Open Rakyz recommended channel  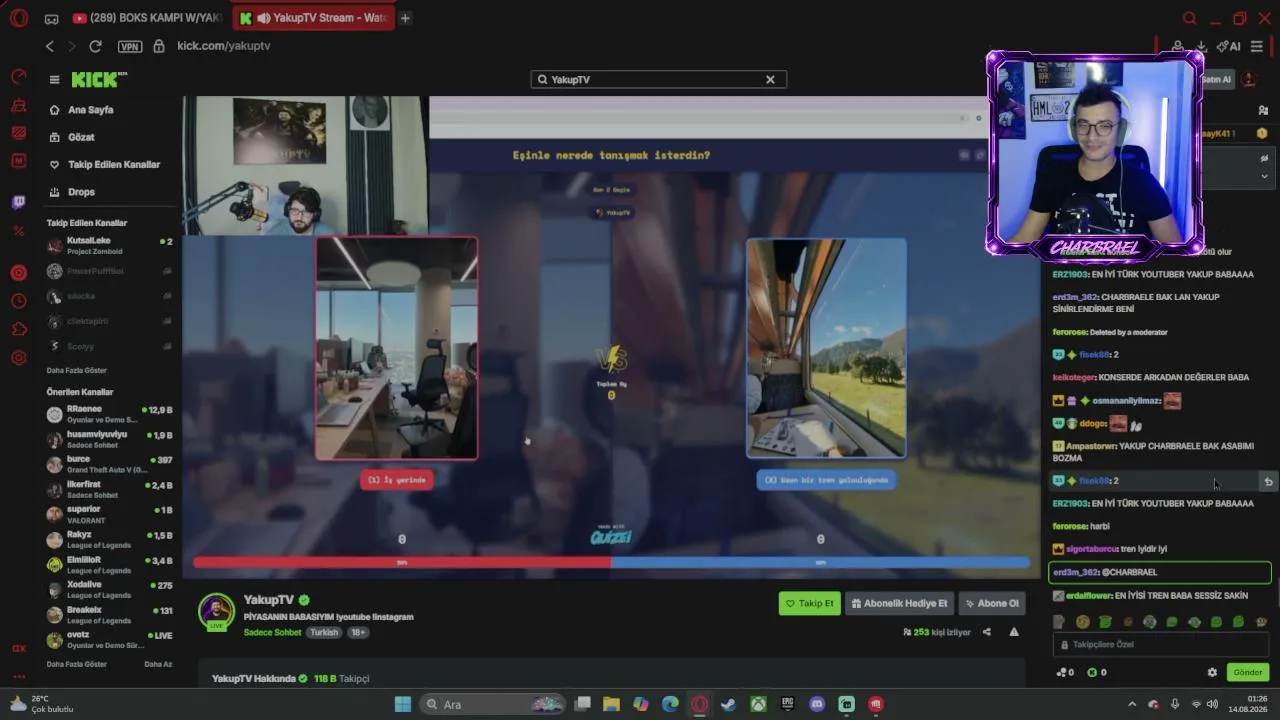tap(110, 539)
